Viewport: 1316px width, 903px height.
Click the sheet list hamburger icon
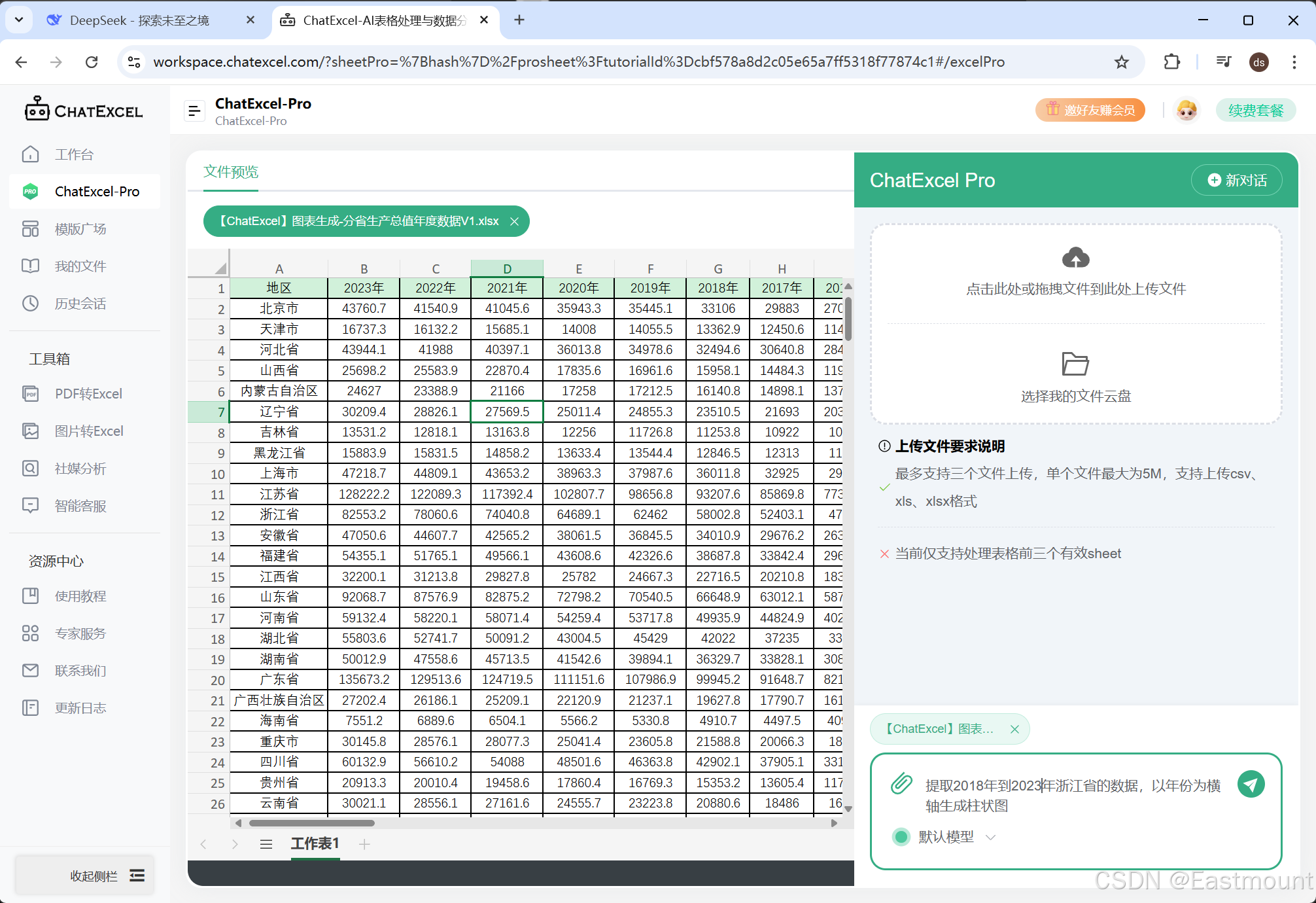pos(266,844)
